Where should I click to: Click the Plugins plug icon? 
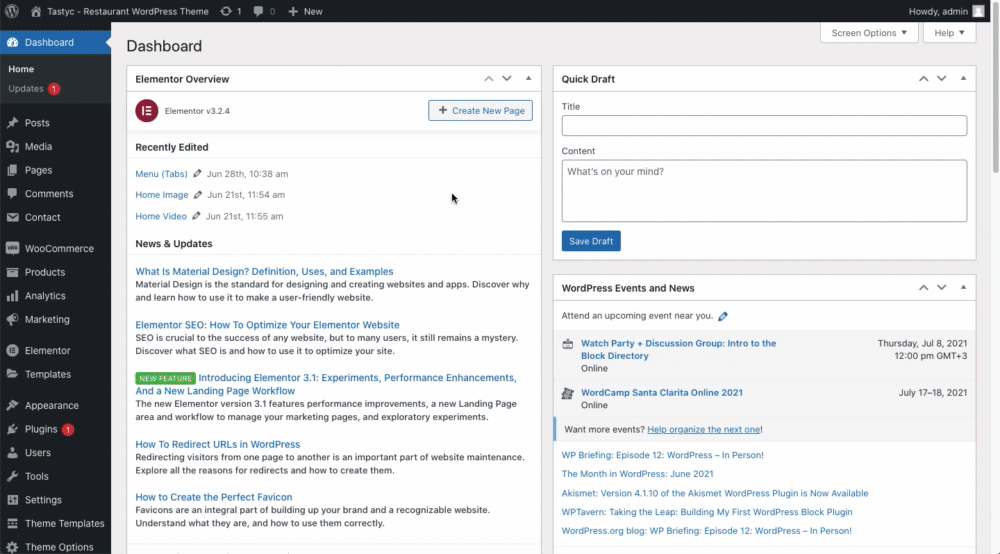pyautogui.click(x=12, y=429)
